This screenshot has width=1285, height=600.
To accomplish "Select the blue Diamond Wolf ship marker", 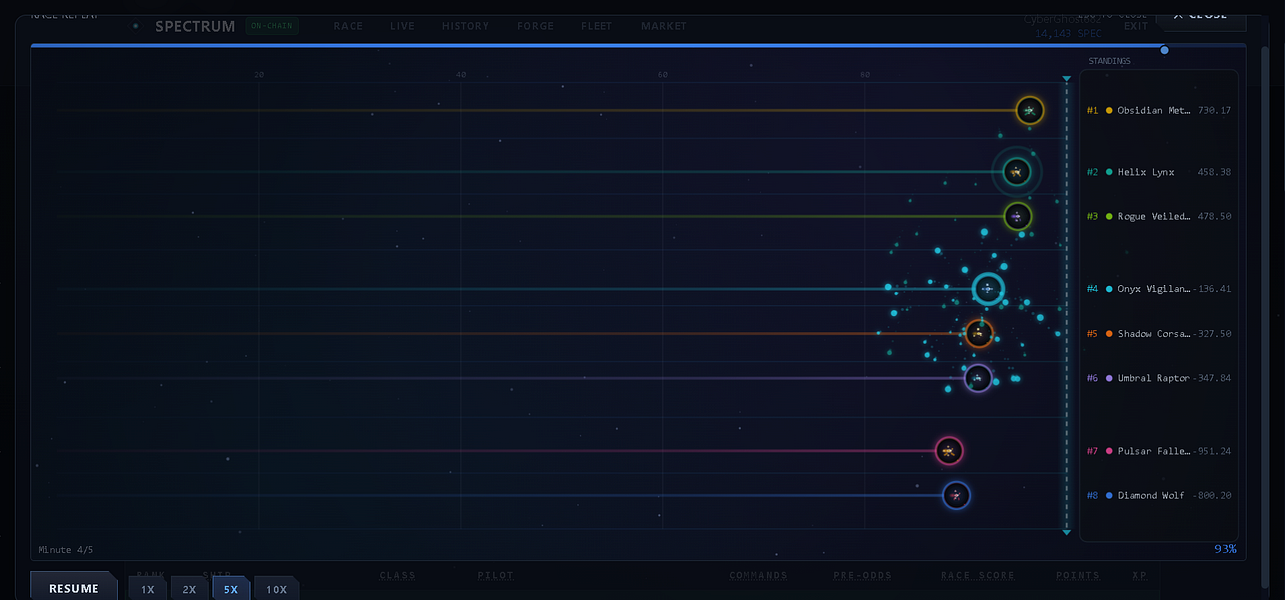I will [x=956, y=495].
